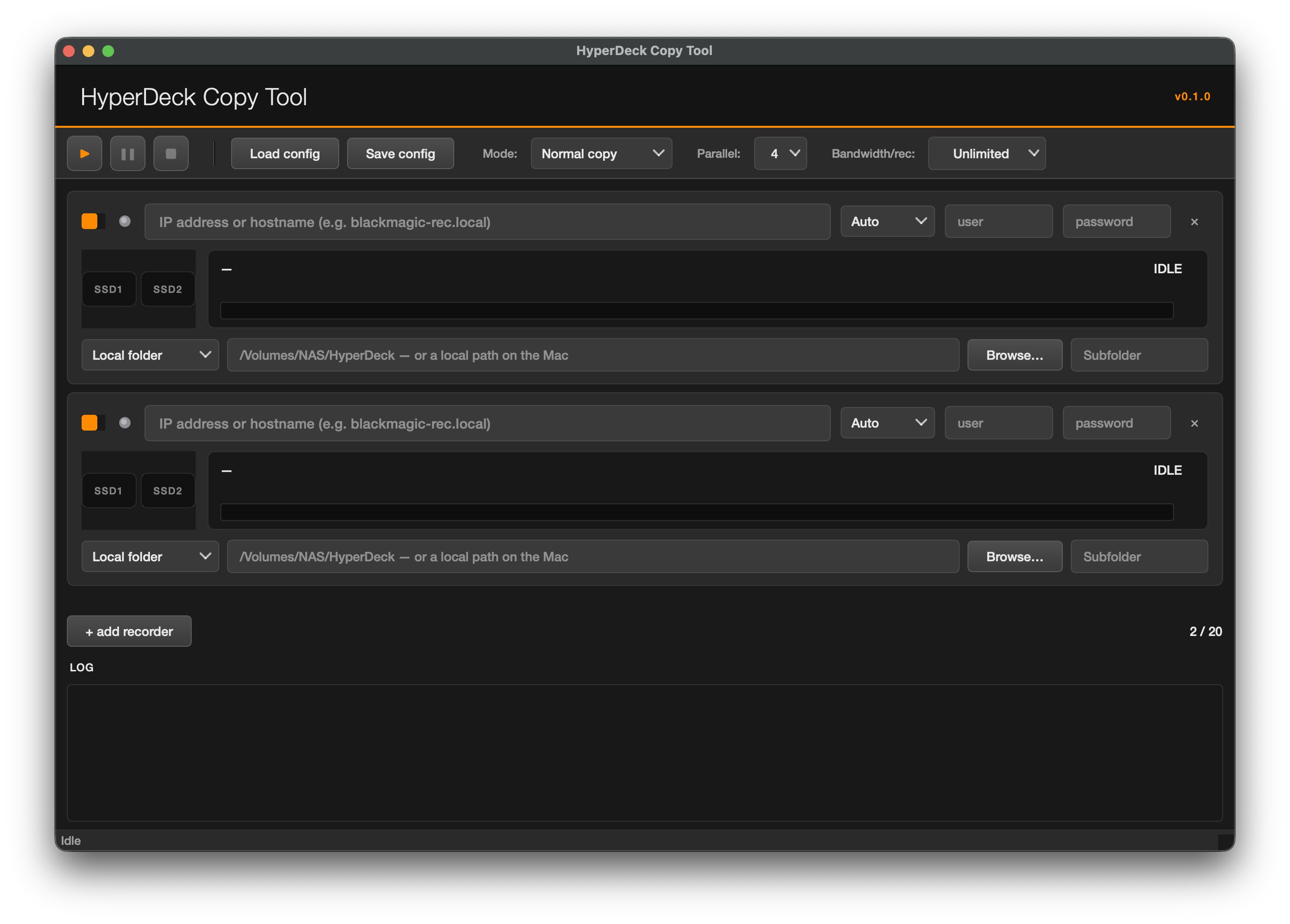Image resolution: width=1290 pixels, height=924 pixels.
Task: Click the second recorder's progress bar
Action: click(x=697, y=512)
